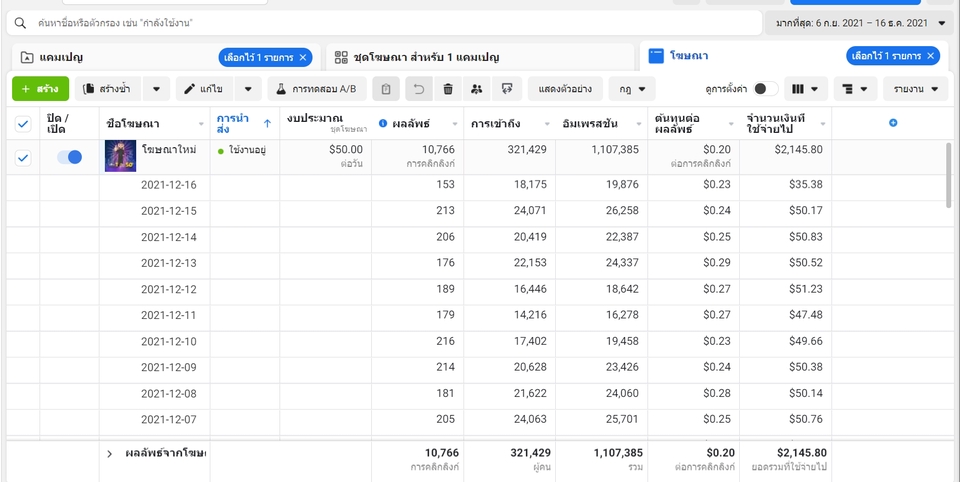Open การเข้าถึง column header menu
Viewport: 960px width, 482px height.
(547, 124)
